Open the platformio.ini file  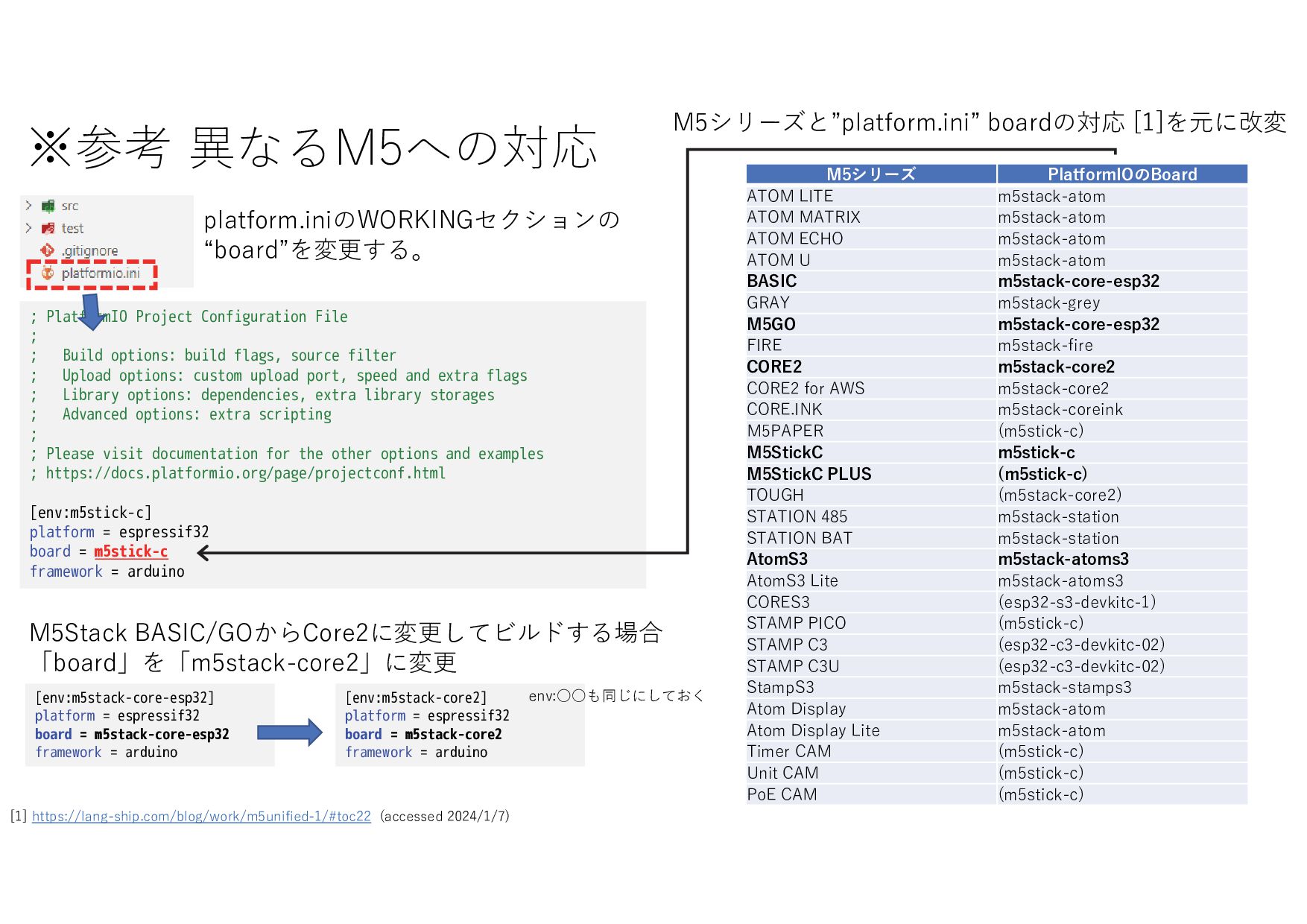101,273
